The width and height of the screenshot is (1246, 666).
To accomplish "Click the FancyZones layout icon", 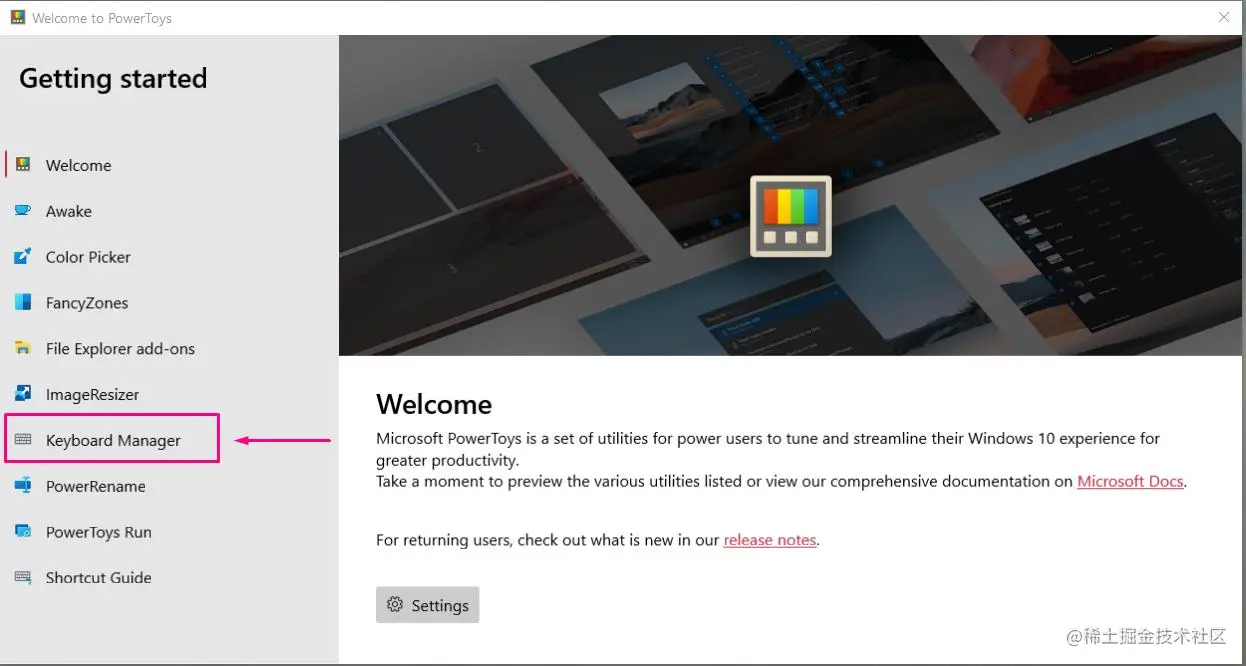I will pyautogui.click(x=23, y=302).
